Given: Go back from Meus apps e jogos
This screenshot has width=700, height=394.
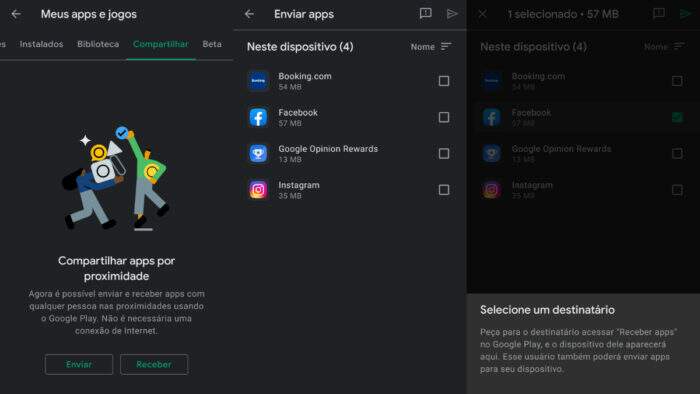Looking at the screenshot, I should 16,14.
